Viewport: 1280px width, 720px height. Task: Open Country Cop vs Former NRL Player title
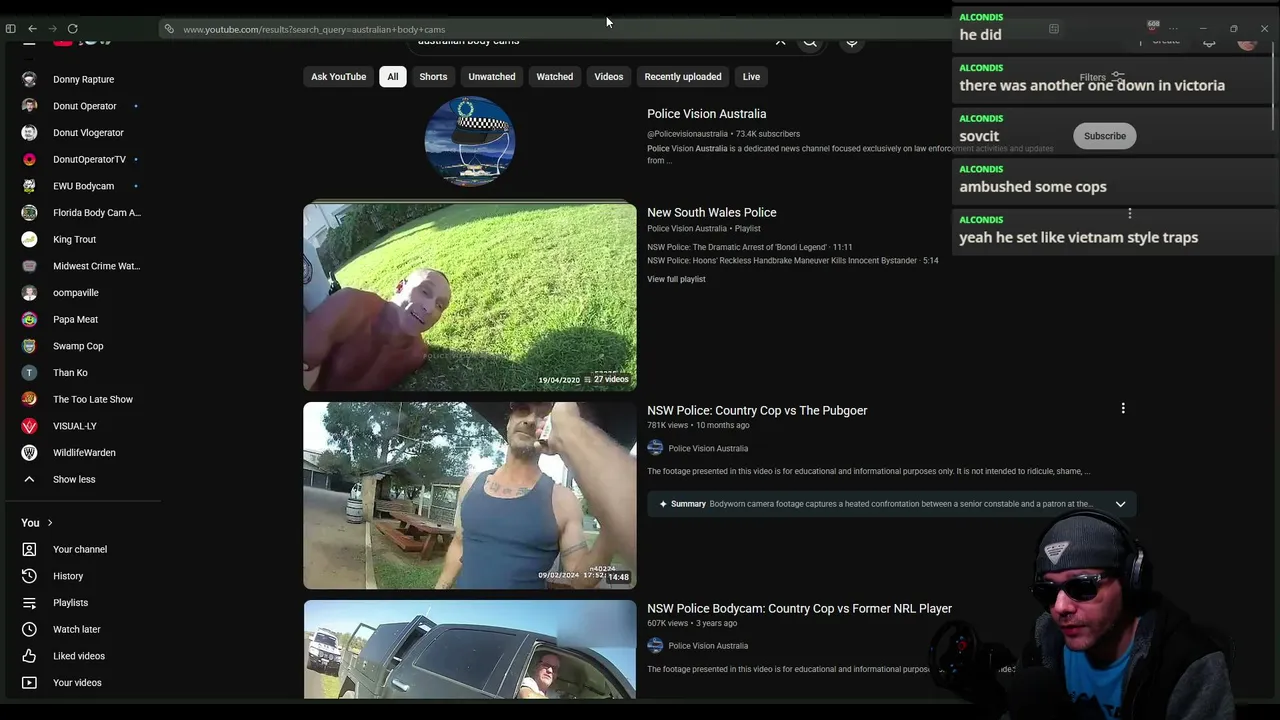click(x=799, y=608)
